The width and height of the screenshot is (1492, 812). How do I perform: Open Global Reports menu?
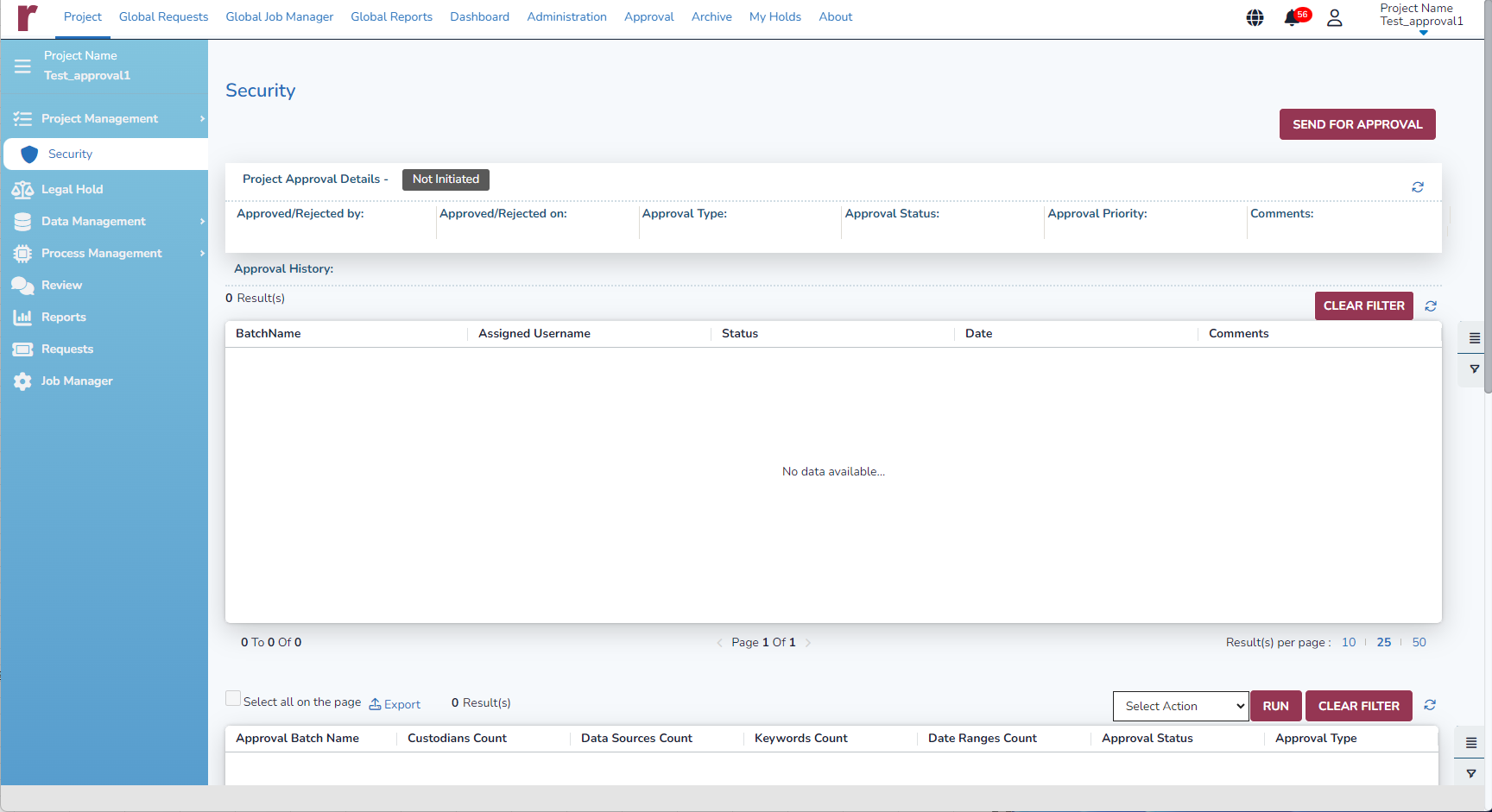click(391, 17)
